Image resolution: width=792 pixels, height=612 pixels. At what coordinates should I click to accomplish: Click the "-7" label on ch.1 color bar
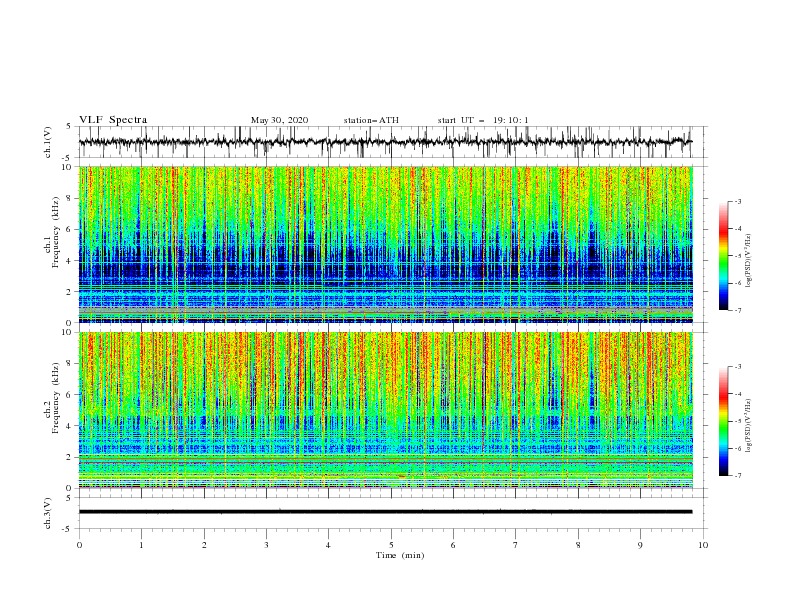coord(737,310)
